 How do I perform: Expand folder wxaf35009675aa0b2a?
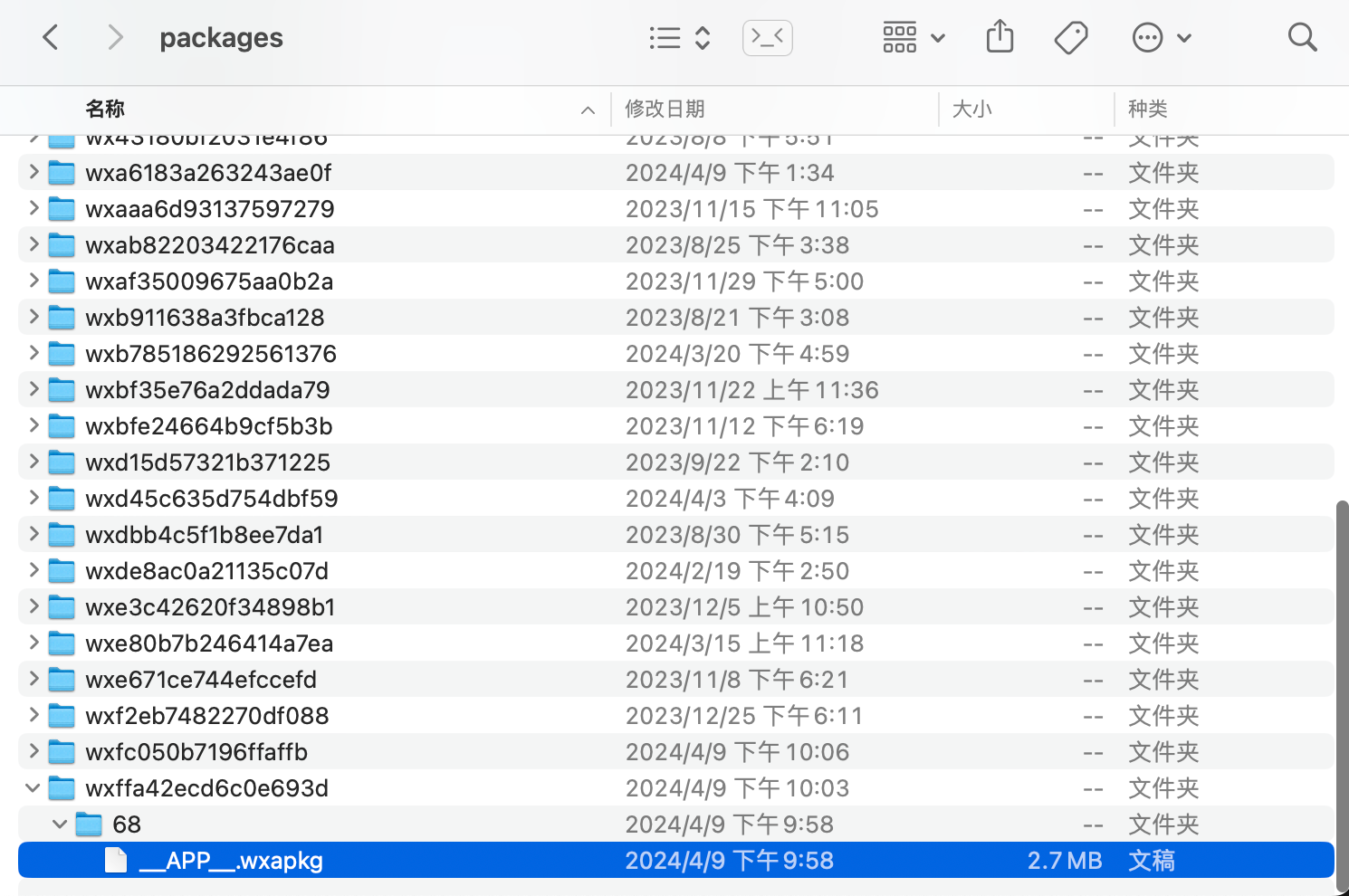(33, 281)
